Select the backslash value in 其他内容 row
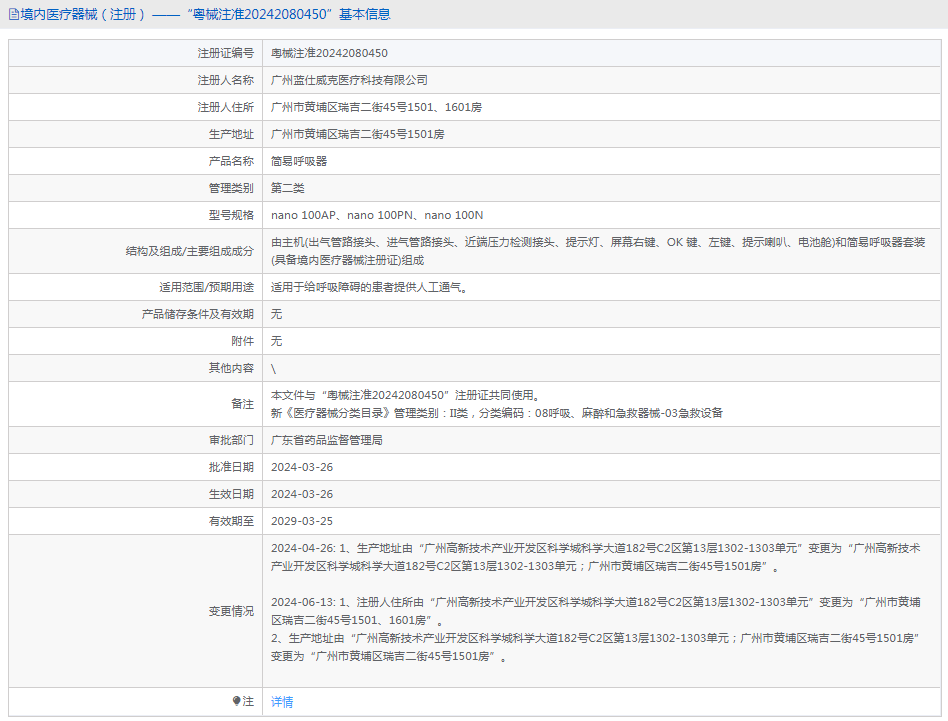This screenshot has width=948, height=721. pyautogui.click(x=273, y=369)
